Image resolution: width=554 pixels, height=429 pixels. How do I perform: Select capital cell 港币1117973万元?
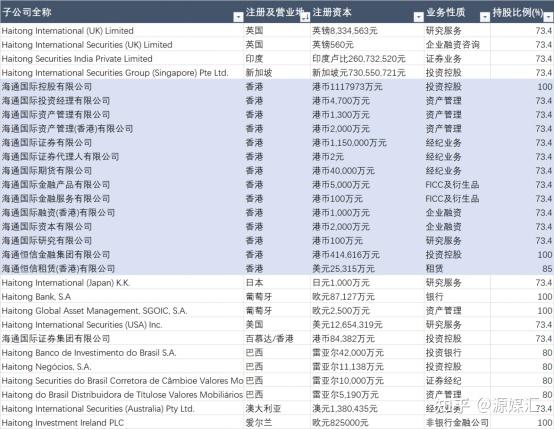[367, 87]
